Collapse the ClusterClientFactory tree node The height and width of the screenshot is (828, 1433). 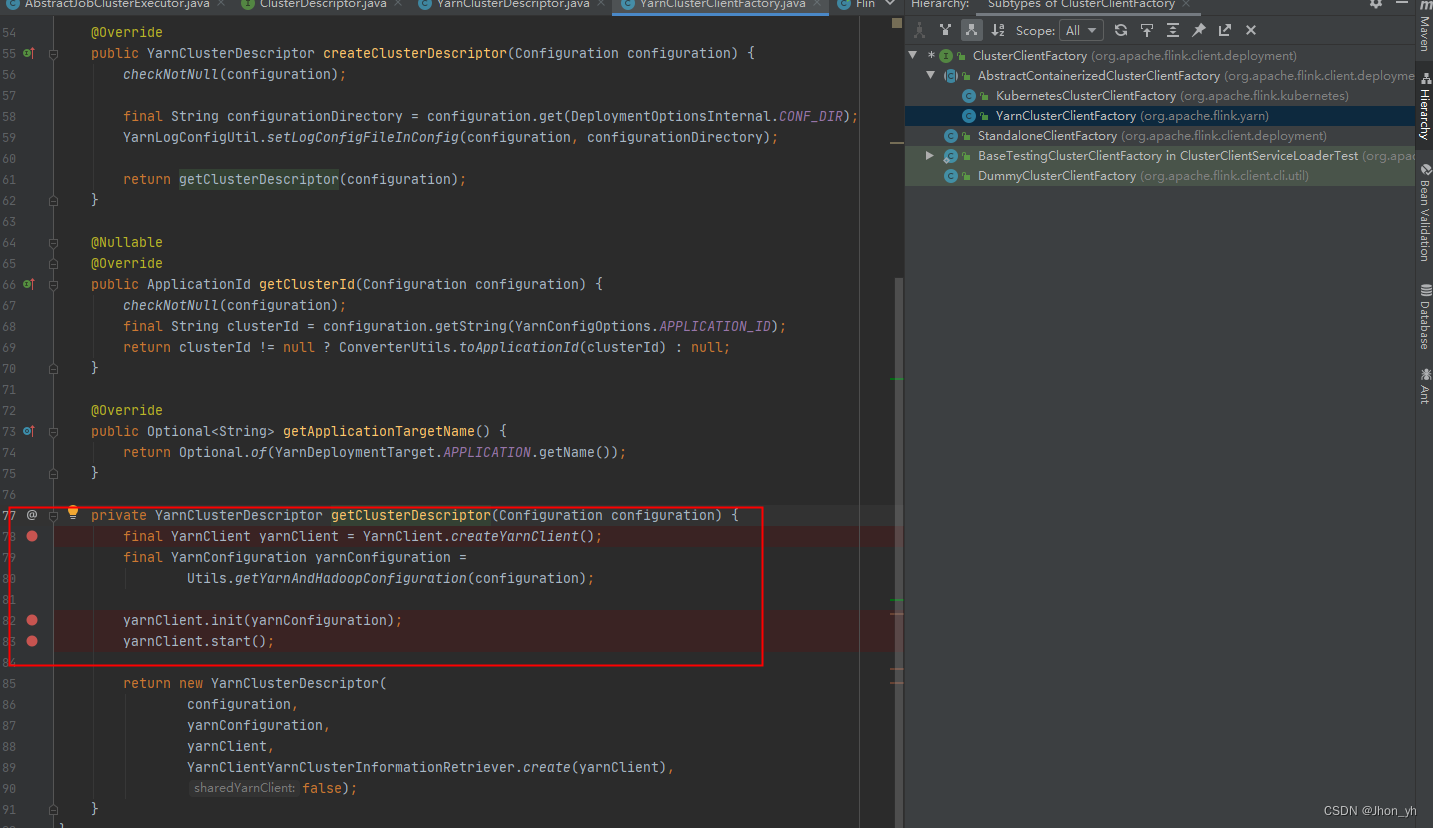click(x=914, y=56)
